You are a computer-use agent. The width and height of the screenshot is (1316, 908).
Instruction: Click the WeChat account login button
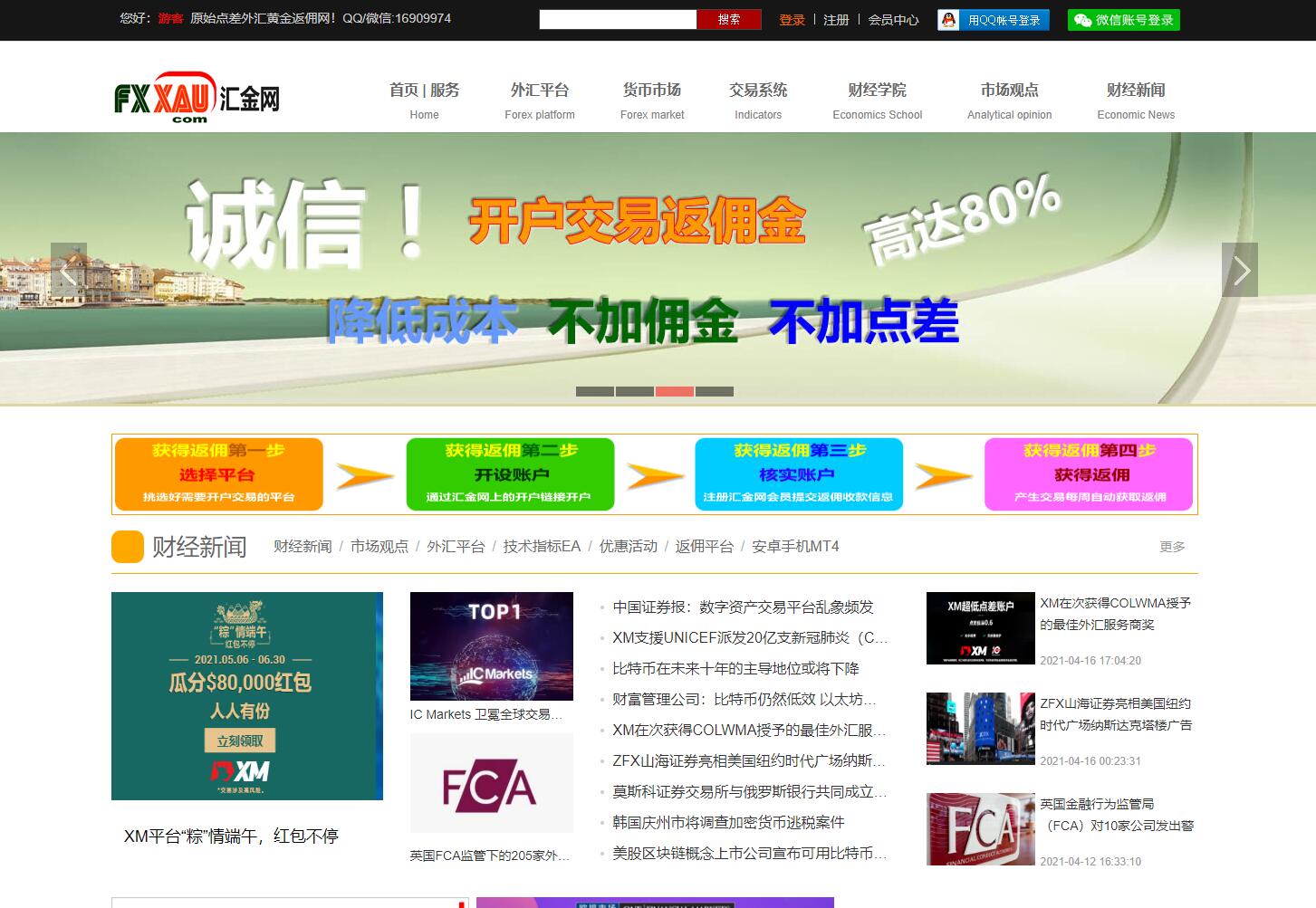click(1123, 20)
